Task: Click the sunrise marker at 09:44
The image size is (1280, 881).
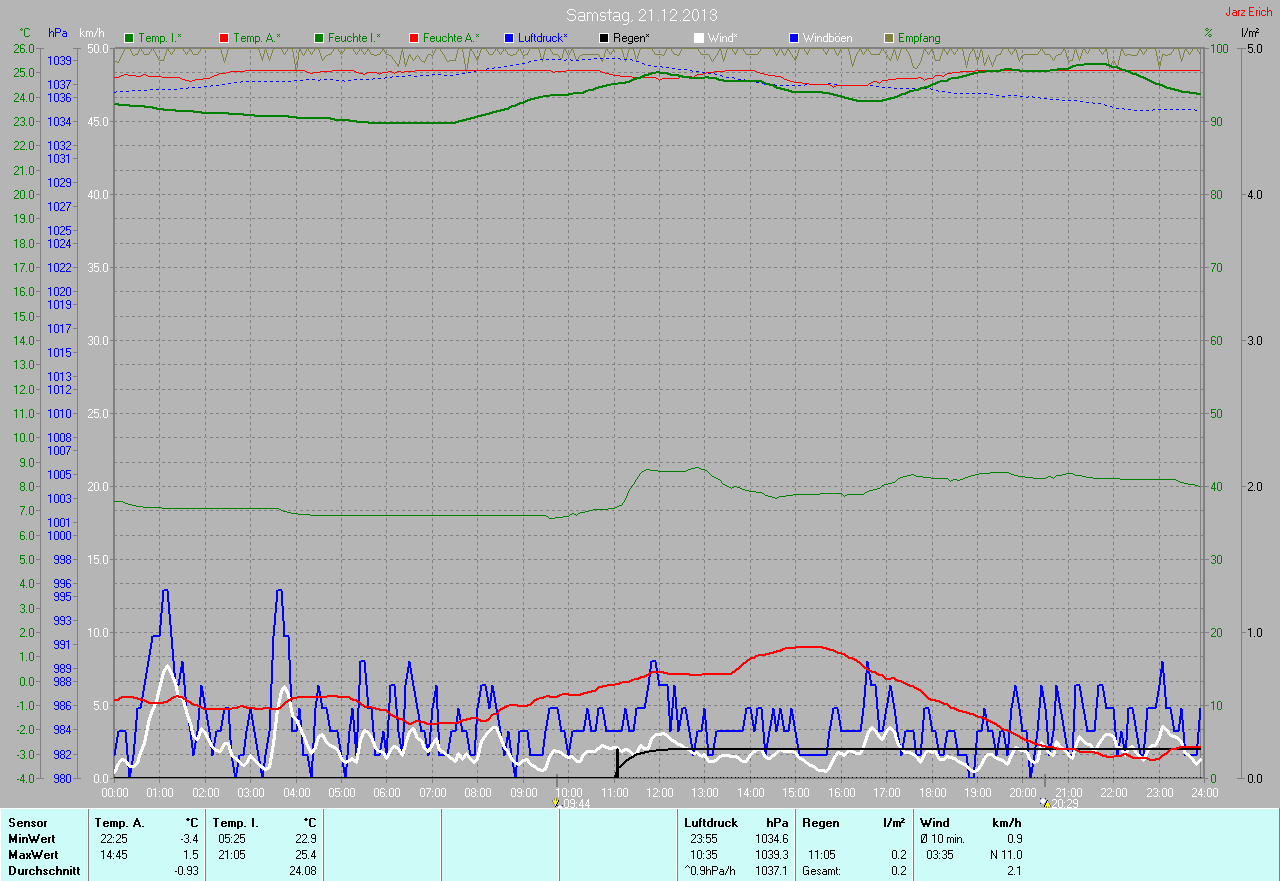Action: tap(556, 802)
